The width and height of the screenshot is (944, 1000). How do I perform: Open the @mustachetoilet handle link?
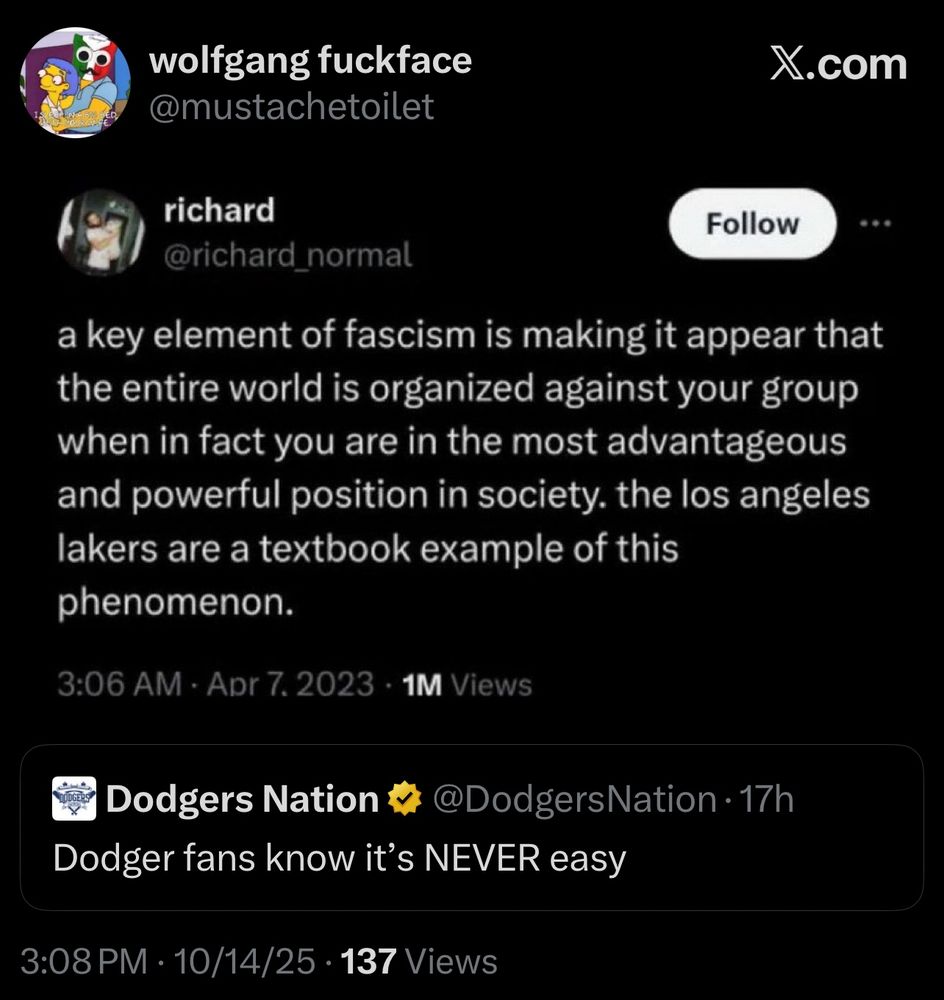[291, 106]
